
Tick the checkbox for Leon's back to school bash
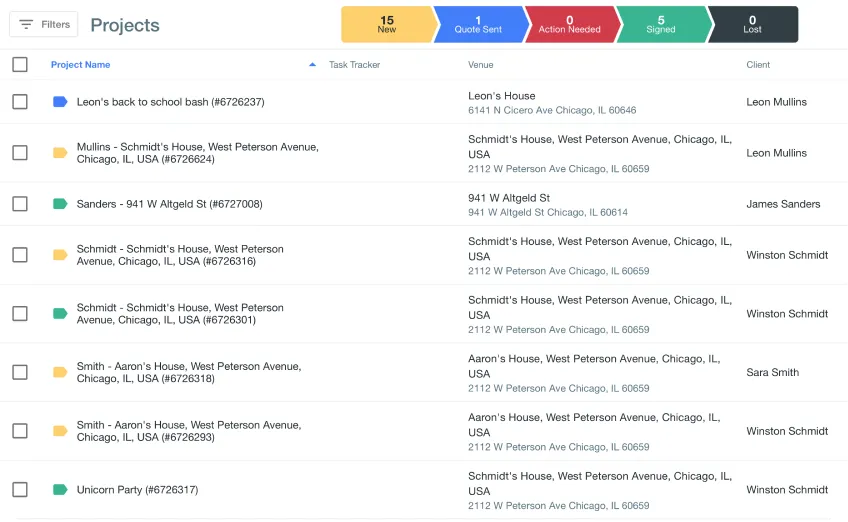20,102
